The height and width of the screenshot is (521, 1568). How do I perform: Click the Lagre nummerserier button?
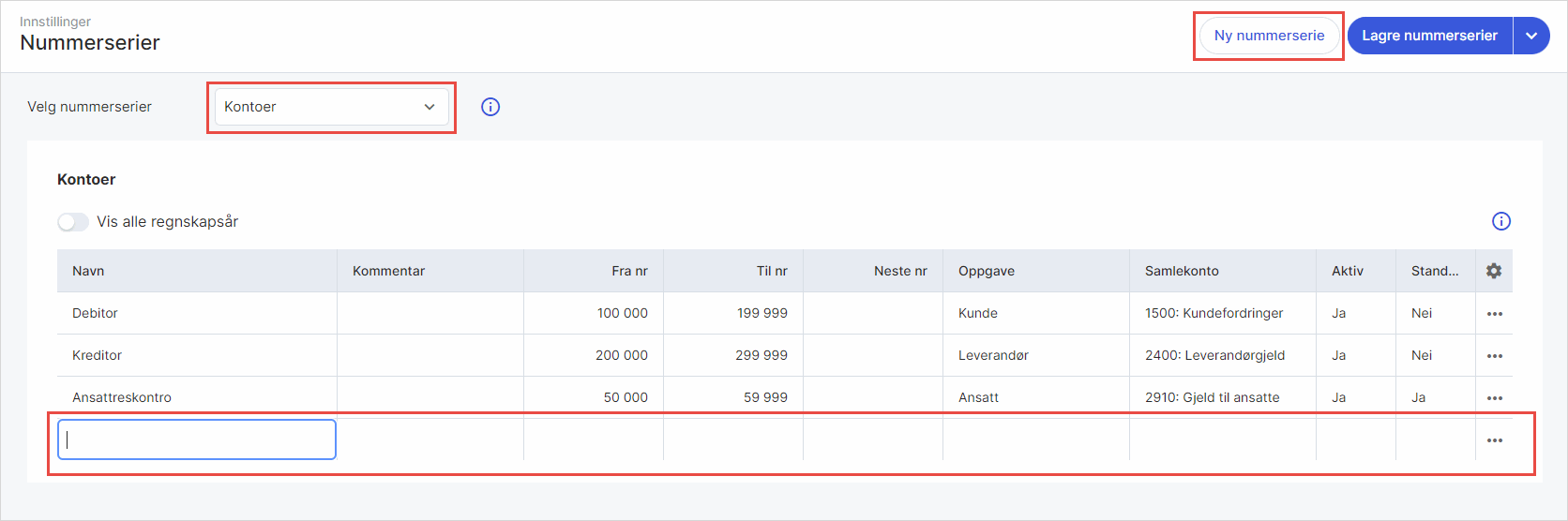click(x=1429, y=36)
